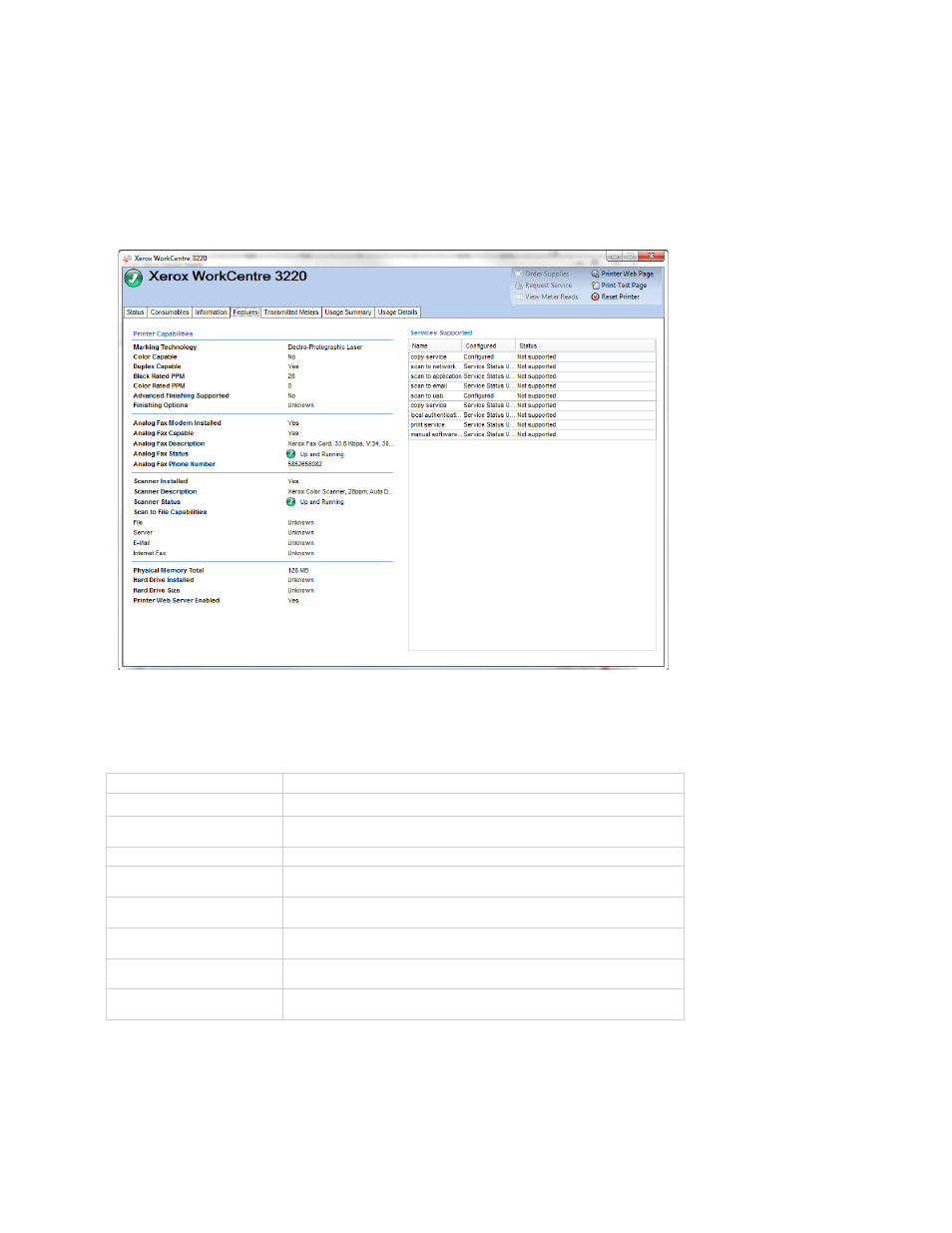This screenshot has width=952, height=1233.
Task: Click the Xerox WorkCentre 3220 heading
Action: [x=228, y=277]
